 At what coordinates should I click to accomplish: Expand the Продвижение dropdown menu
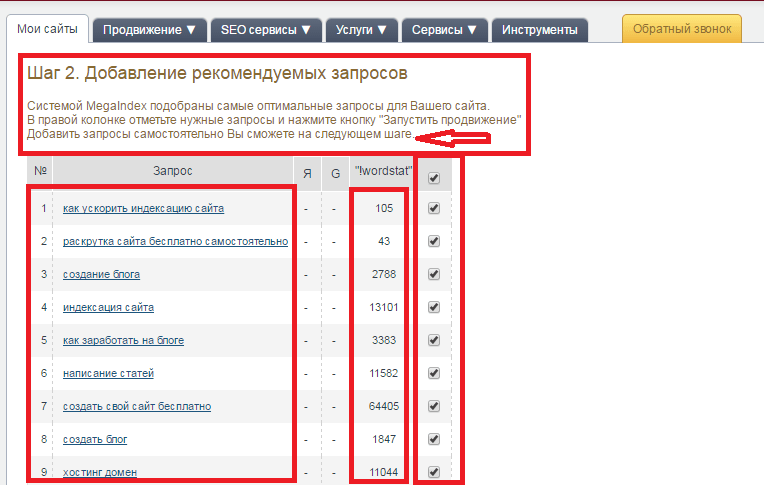coord(150,30)
